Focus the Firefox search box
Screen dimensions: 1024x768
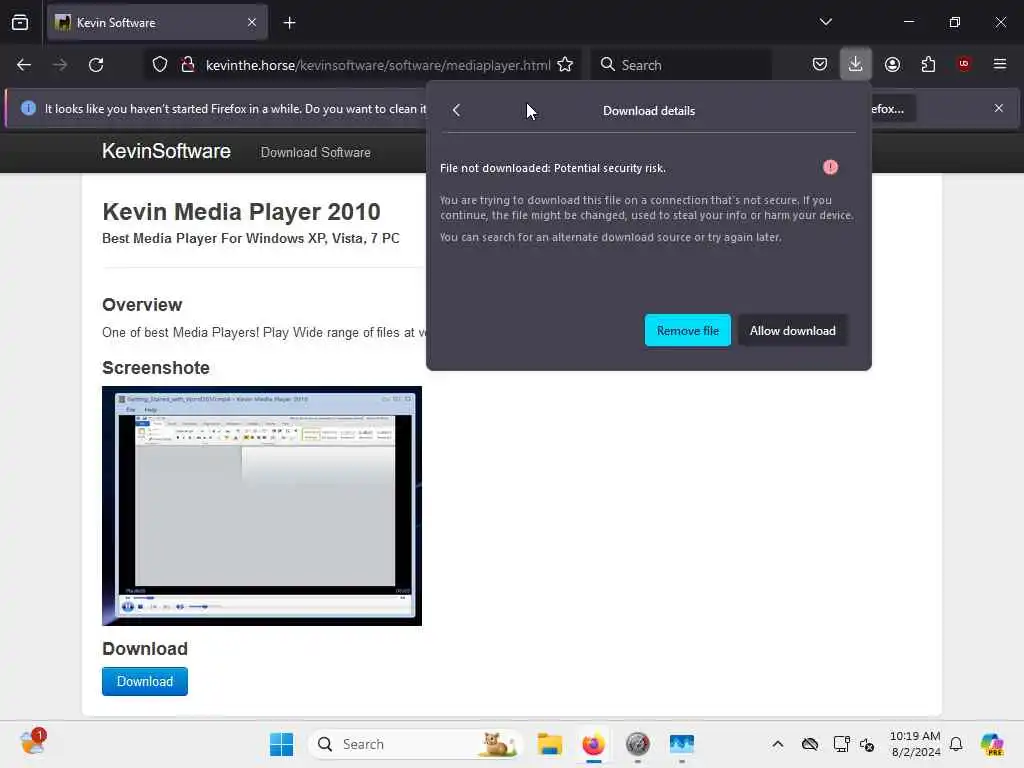coord(681,65)
